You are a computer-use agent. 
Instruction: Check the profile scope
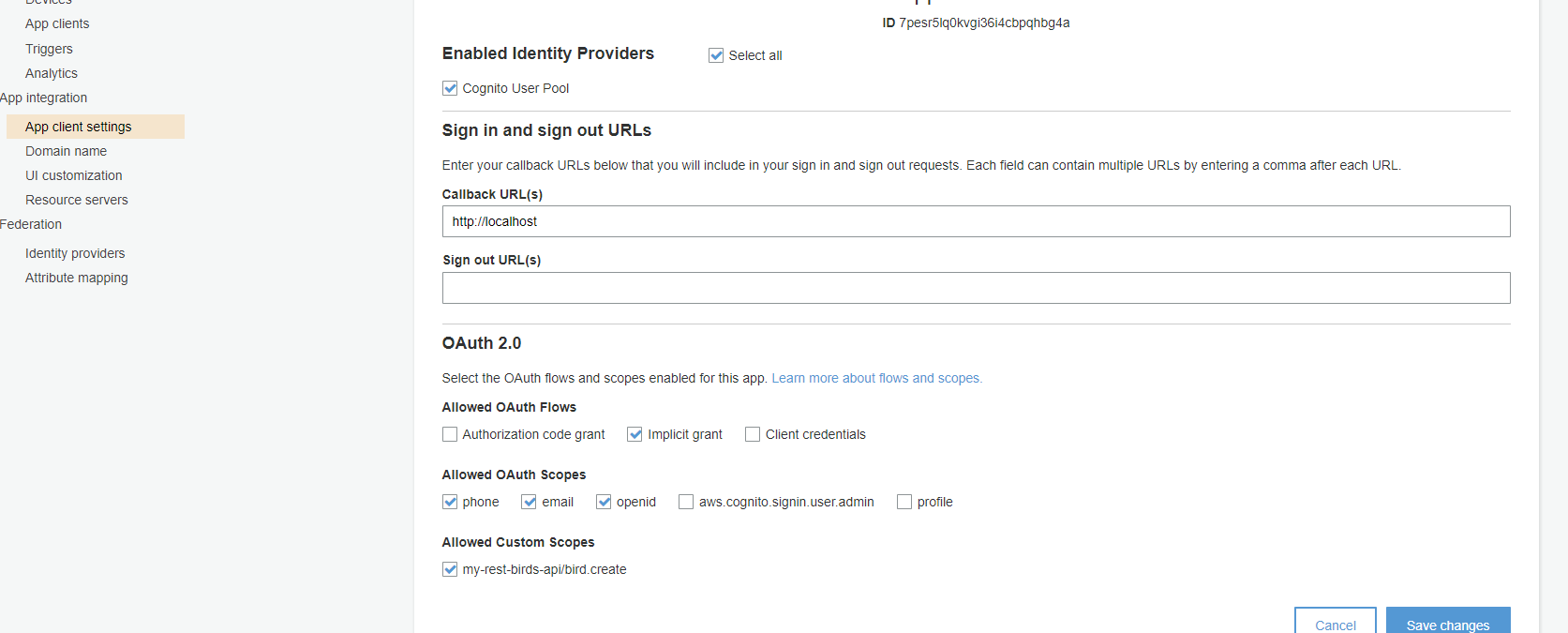click(904, 502)
